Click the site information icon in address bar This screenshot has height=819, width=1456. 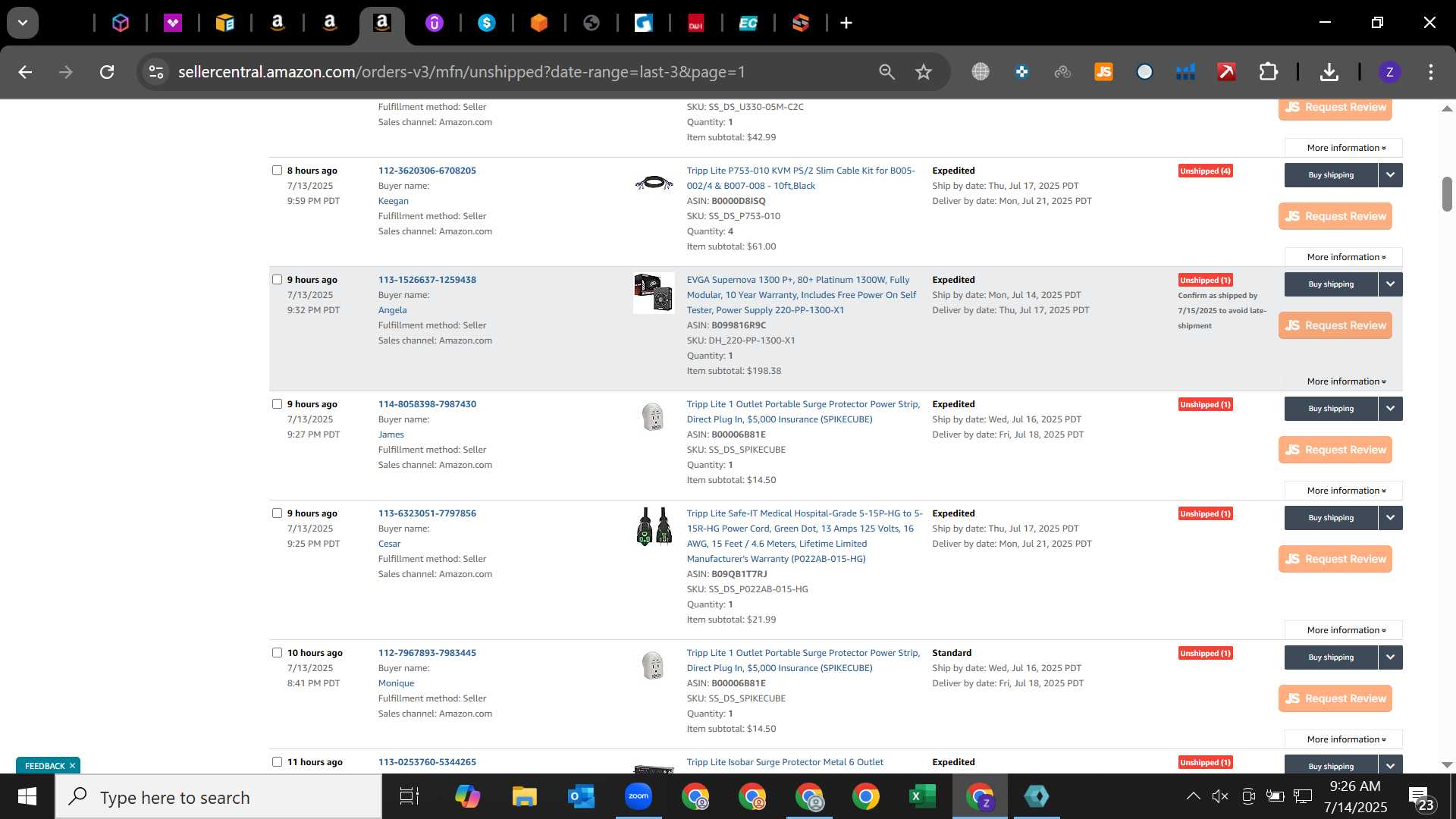pos(156,72)
